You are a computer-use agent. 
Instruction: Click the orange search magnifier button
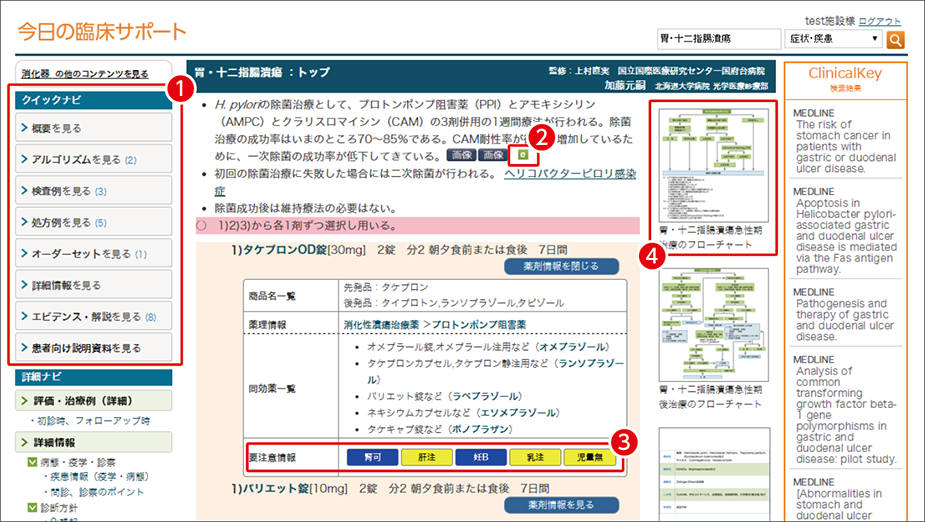(x=895, y=39)
